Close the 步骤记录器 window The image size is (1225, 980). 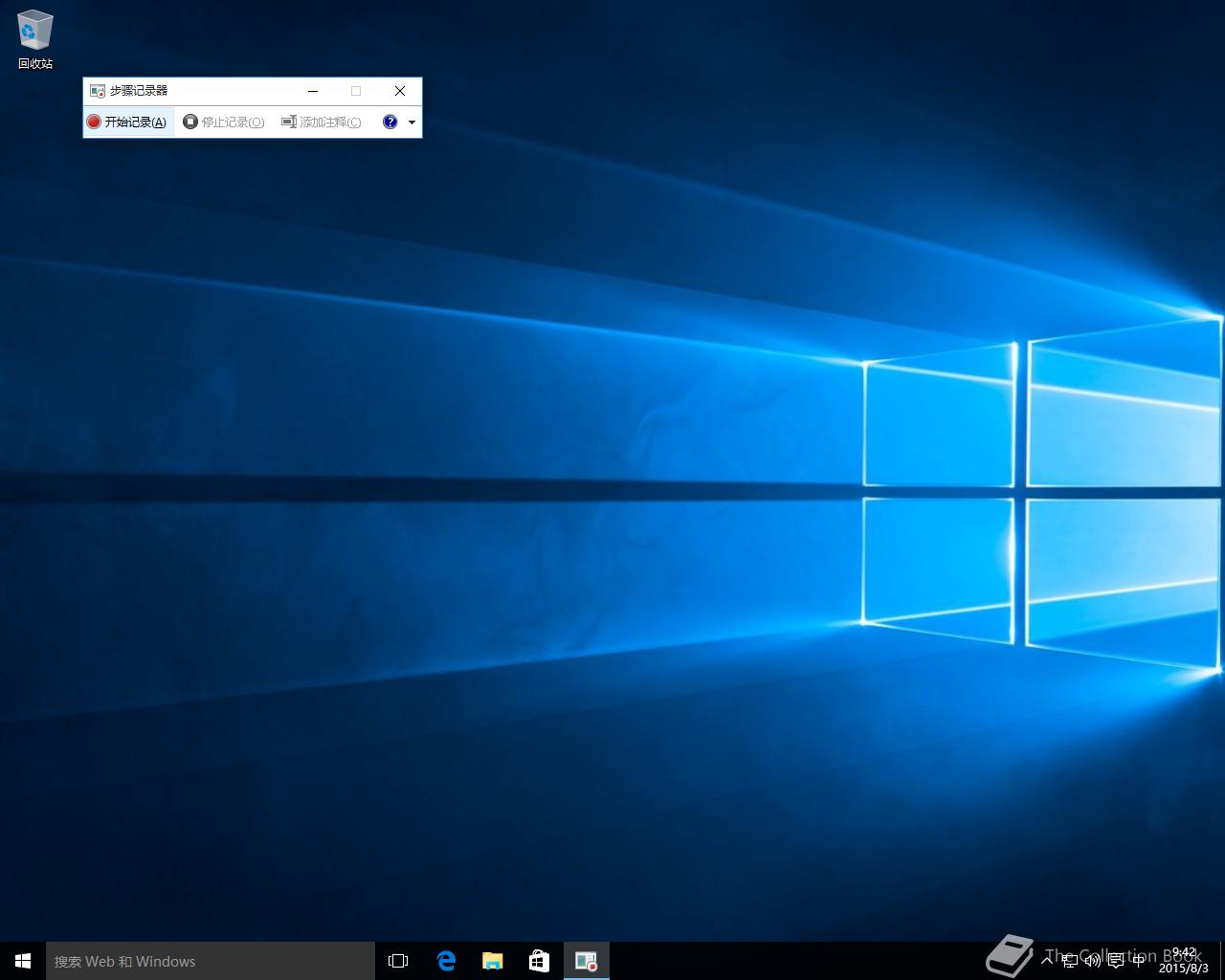(400, 91)
